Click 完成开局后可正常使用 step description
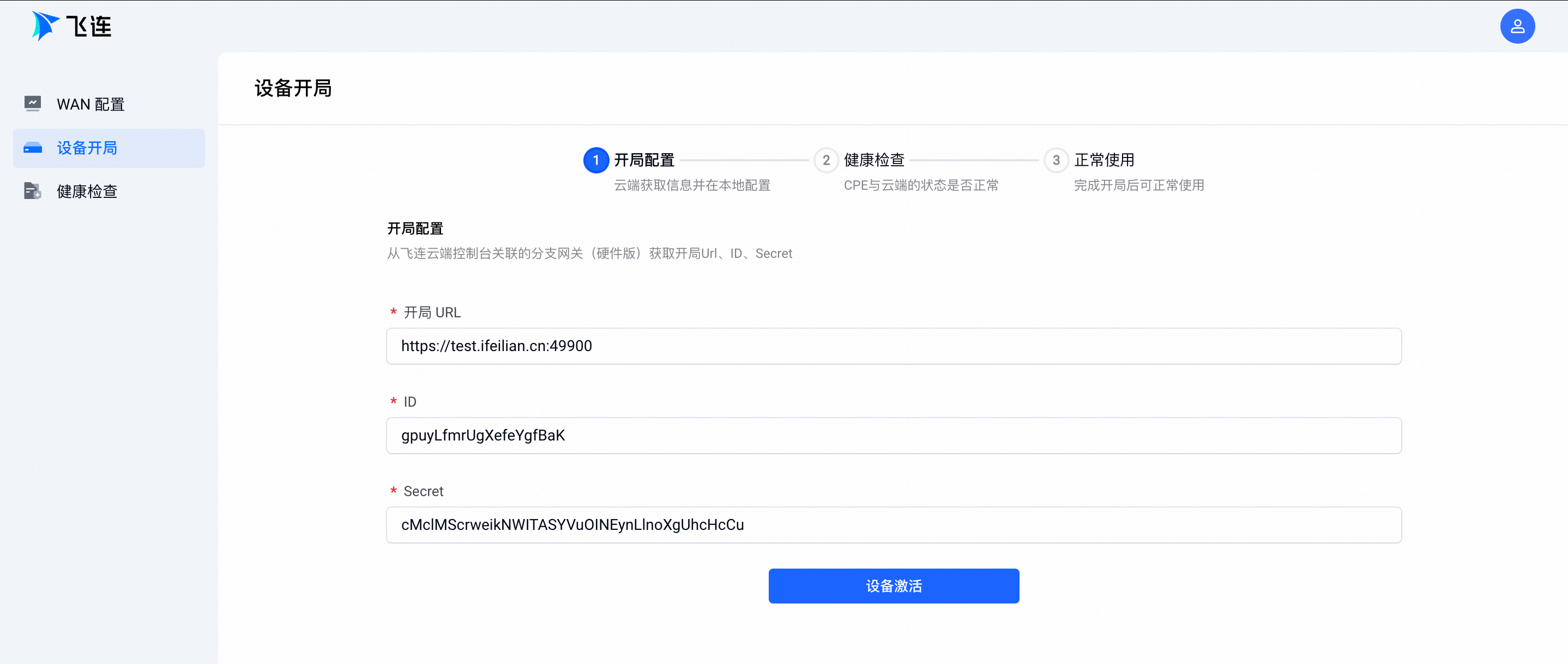 (x=1139, y=185)
